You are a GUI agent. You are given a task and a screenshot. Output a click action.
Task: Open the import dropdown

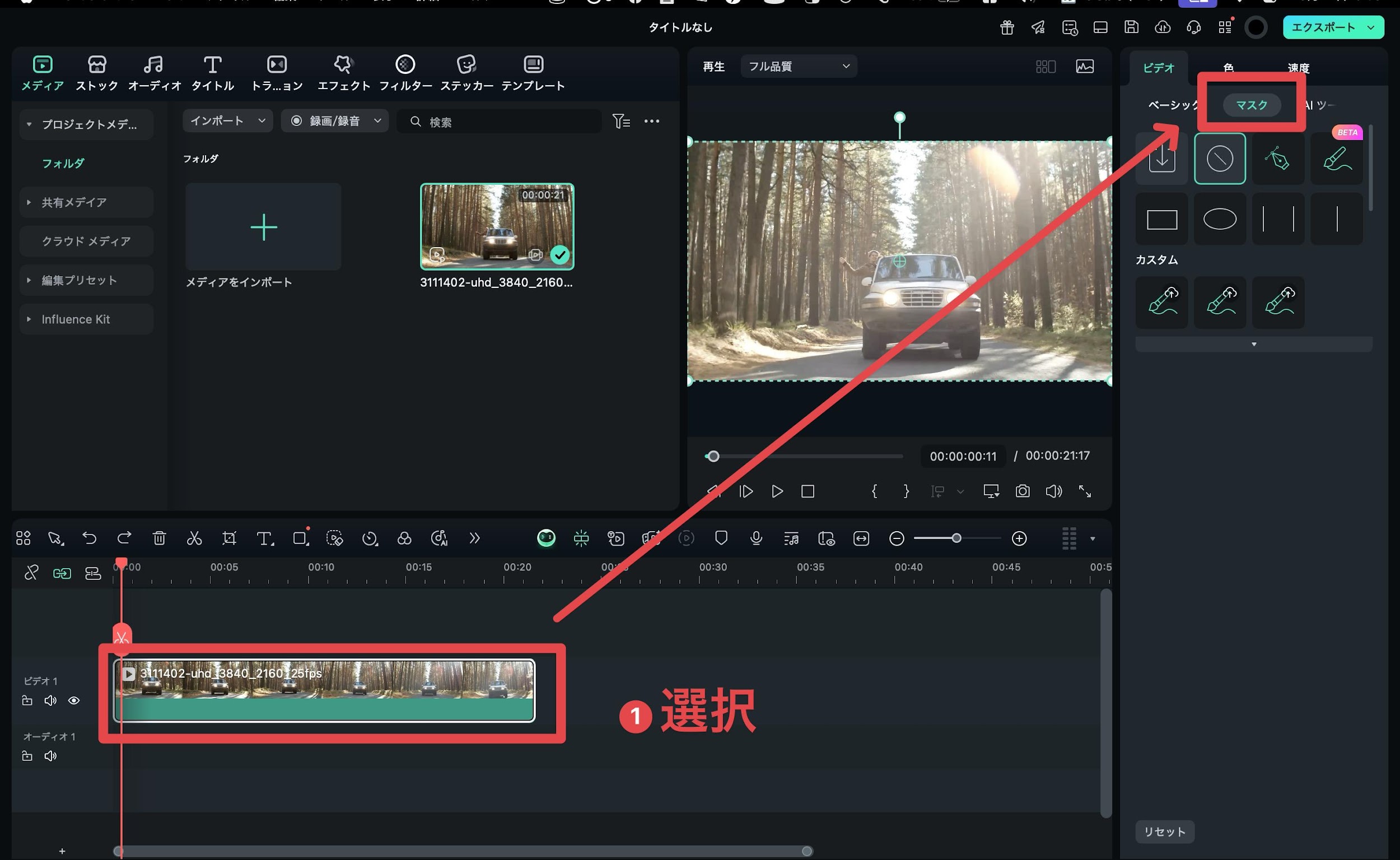pyautogui.click(x=227, y=120)
